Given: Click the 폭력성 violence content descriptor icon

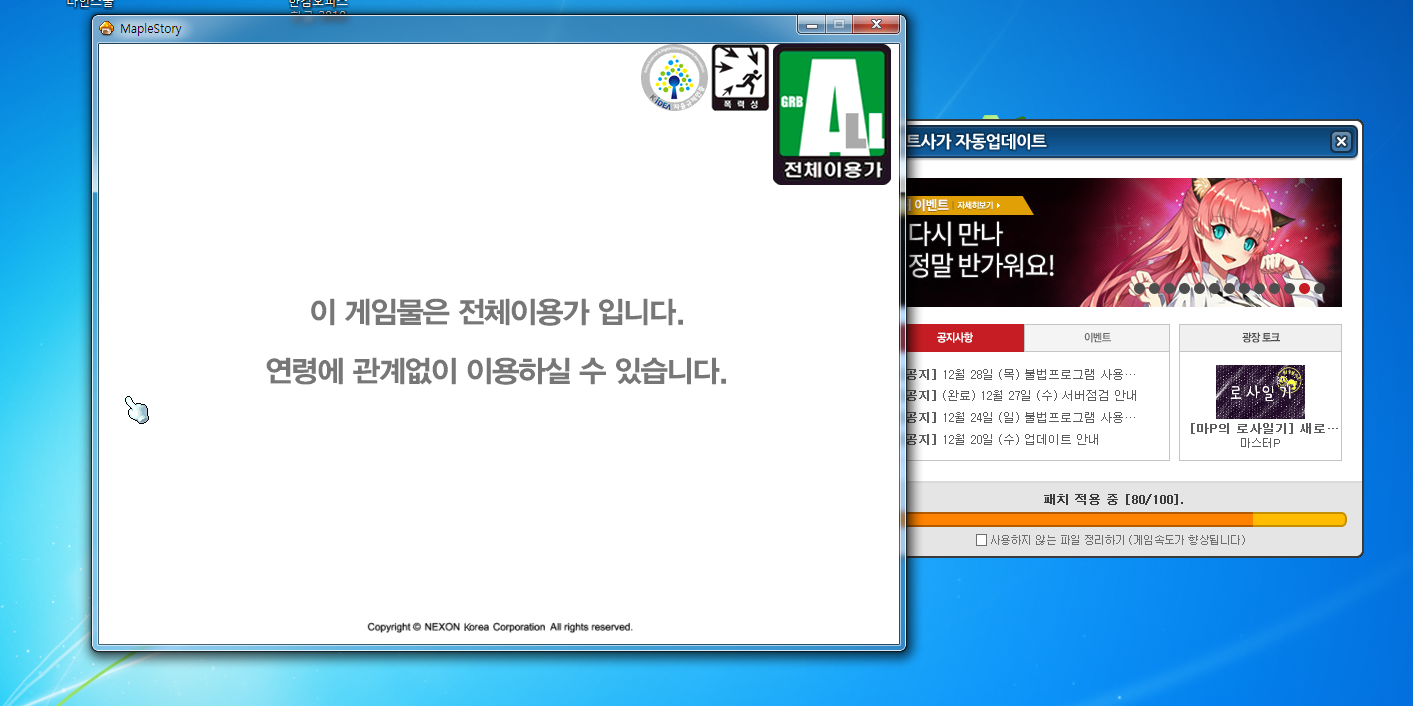Looking at the screenshot, I should pyautogui.click(x=740, y=77).
